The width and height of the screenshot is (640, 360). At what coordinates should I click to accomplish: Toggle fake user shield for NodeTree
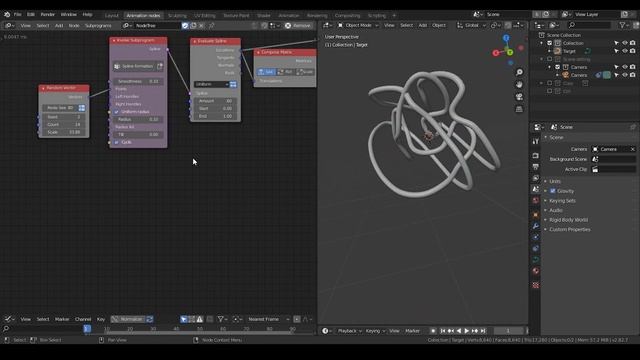185,26
